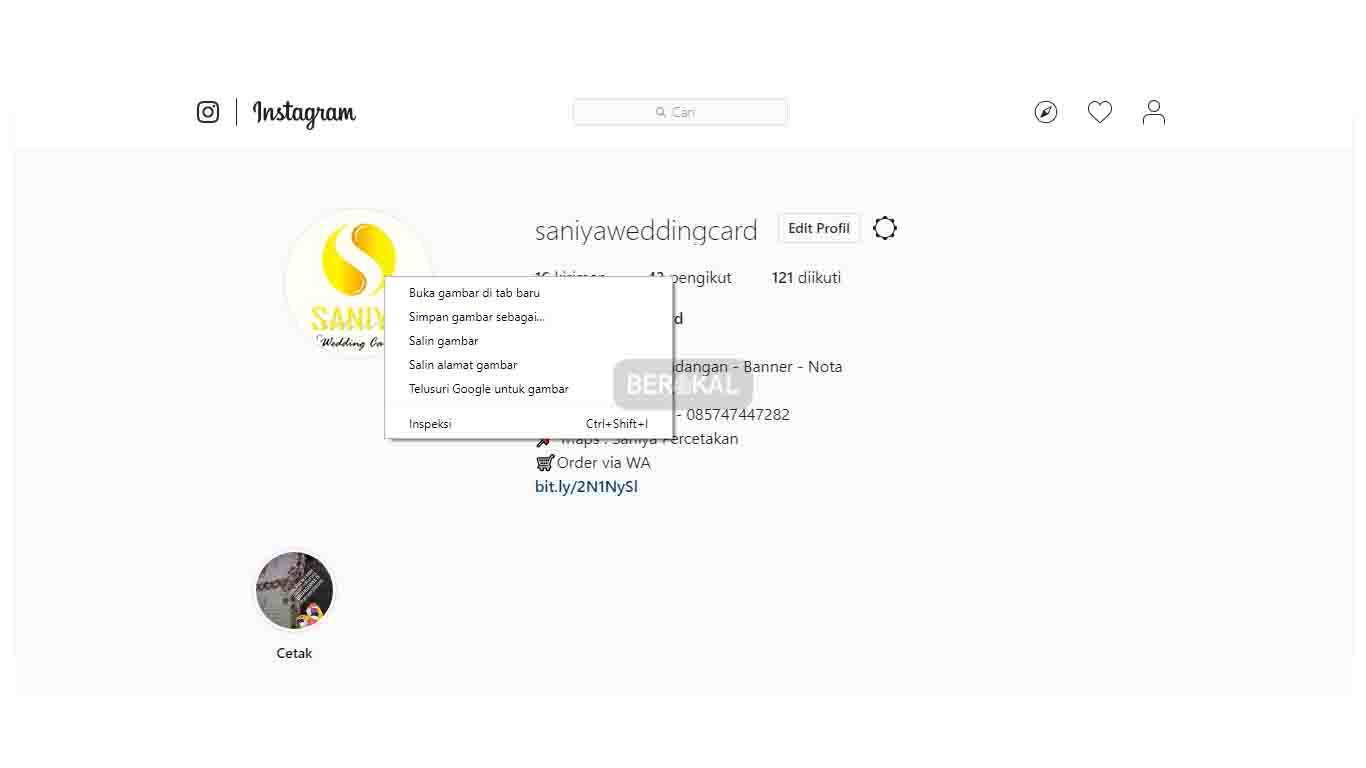Click the Edit Profil button

click(819, 228)
